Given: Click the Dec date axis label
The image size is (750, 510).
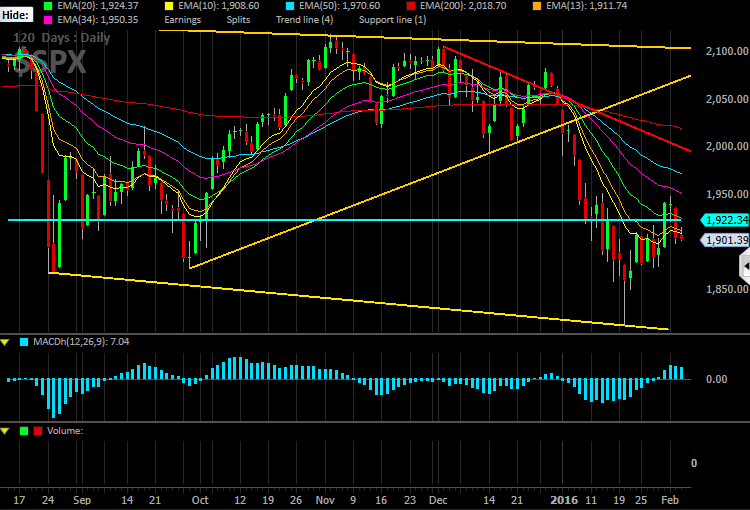Looking at the screenshot, I should [x=438, y=500].
